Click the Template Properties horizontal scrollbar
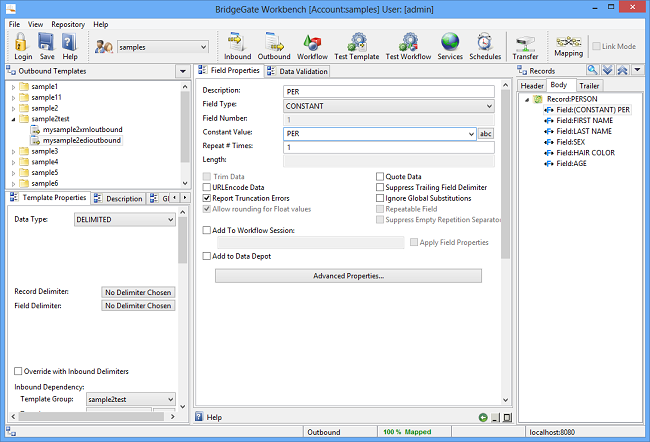The width and height of the screenshot is (650, 442). pos(92,416)
